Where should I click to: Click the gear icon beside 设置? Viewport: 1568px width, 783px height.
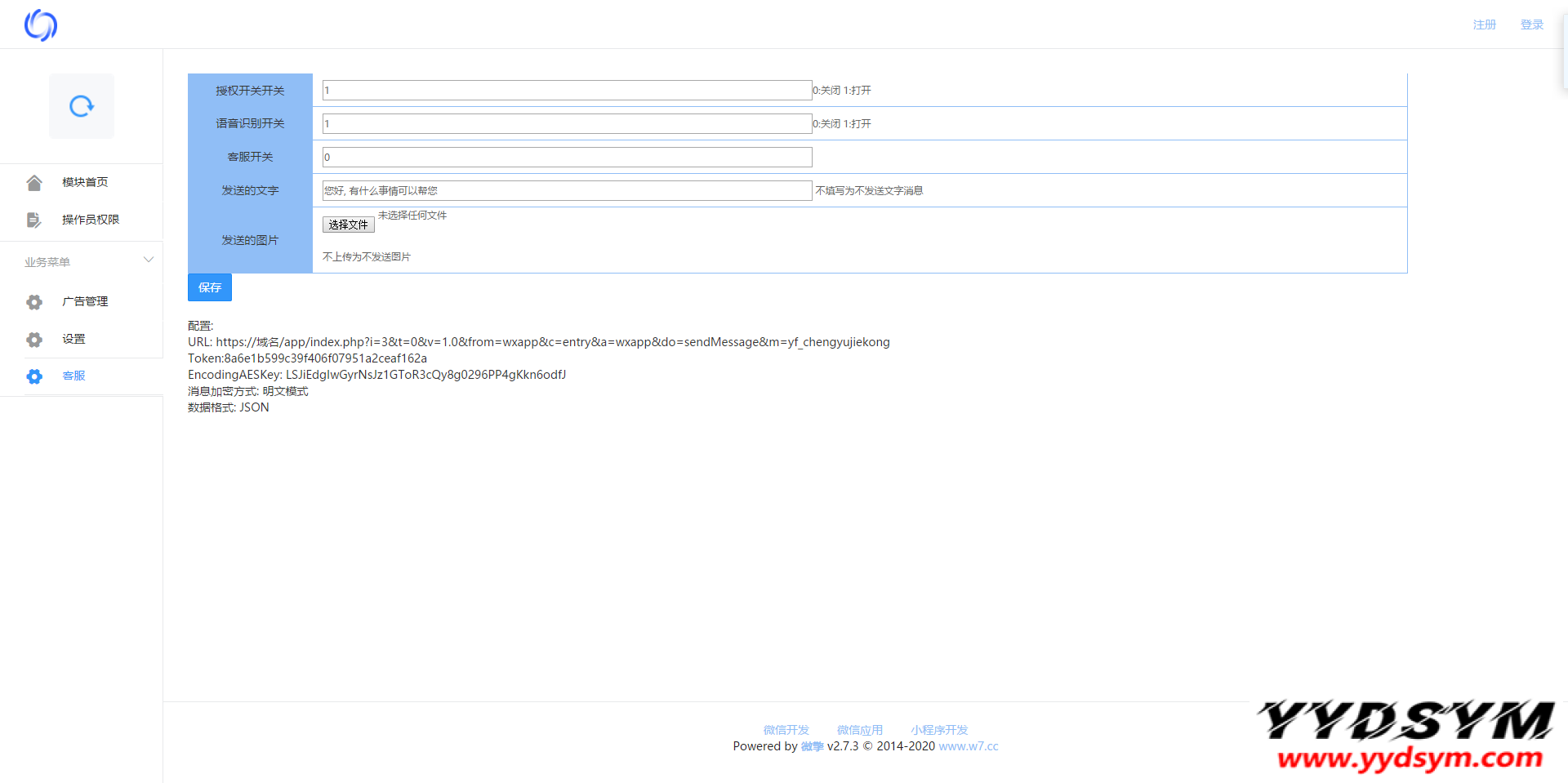[34, 340]
